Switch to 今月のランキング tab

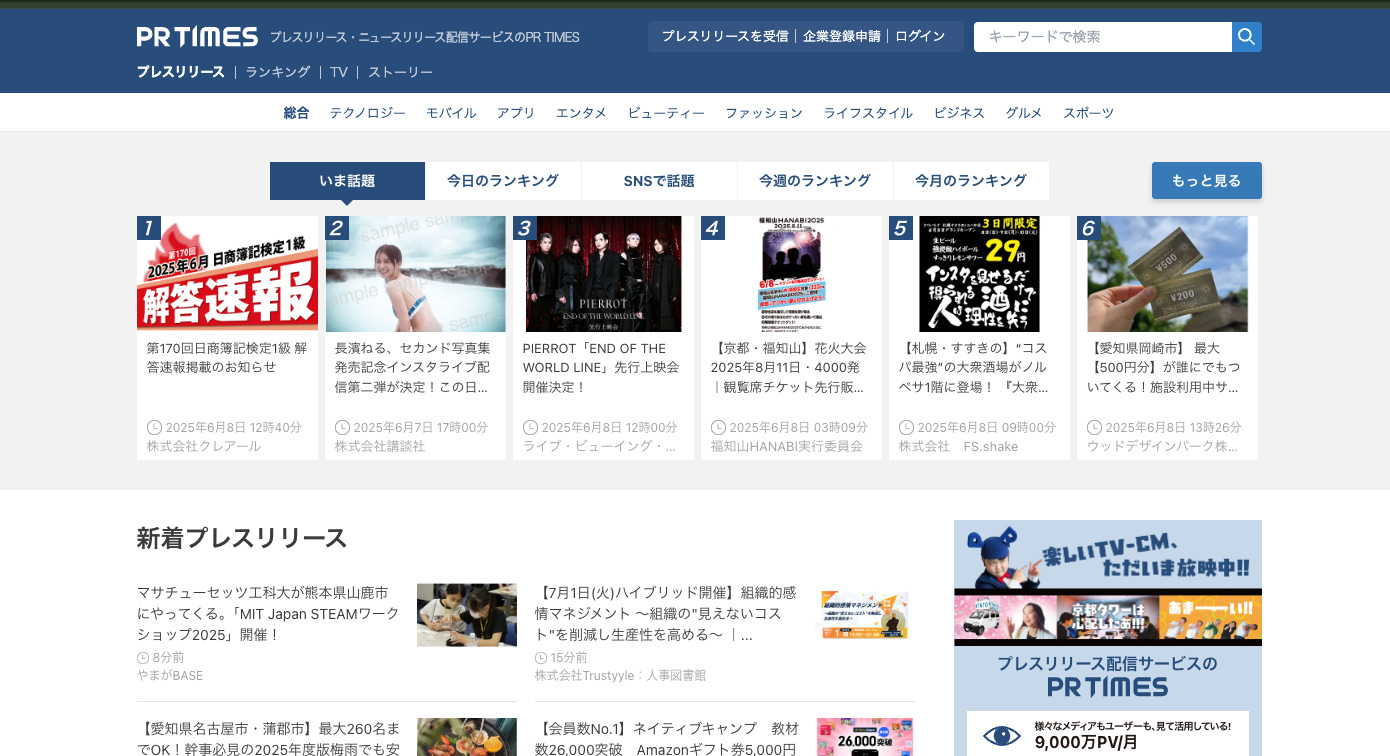click(971, 181)
